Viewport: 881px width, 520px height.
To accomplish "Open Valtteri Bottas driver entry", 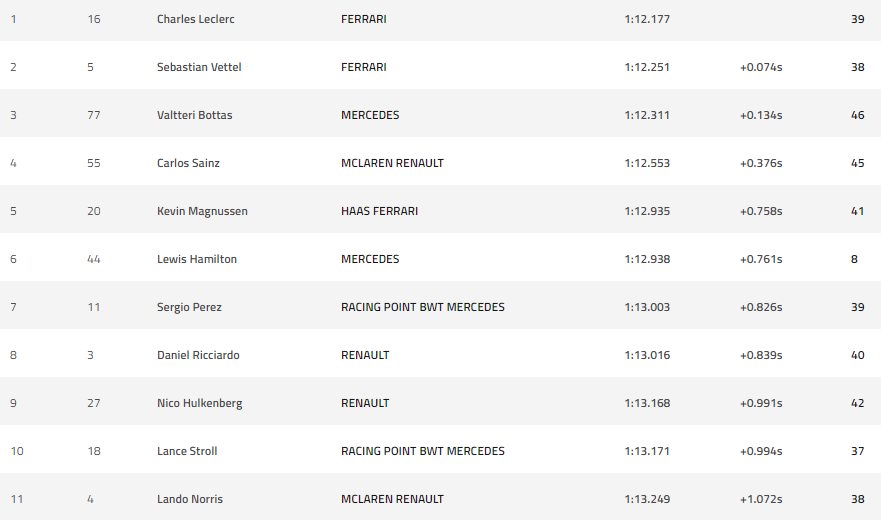I will point(194,115).
